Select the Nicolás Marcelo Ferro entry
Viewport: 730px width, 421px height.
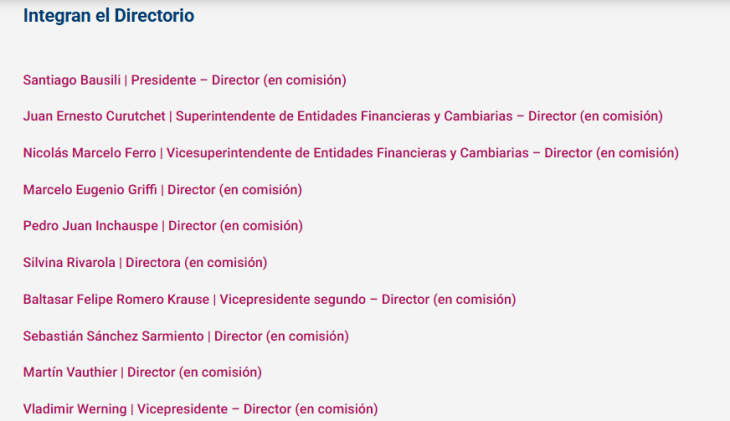pyautogui.click(x=351, y=153)
